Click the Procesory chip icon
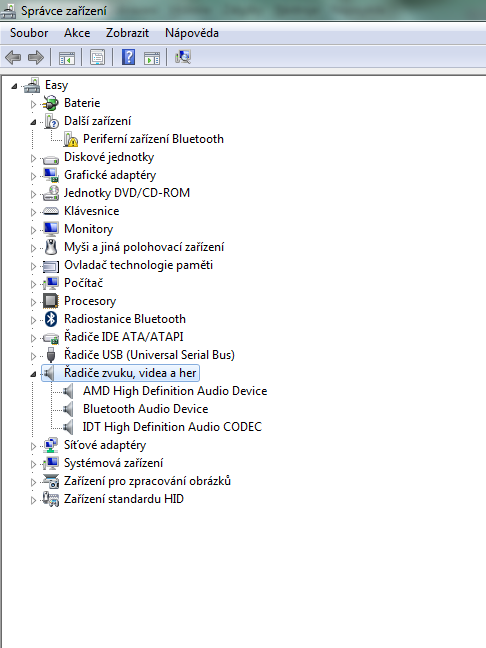Viewport: 486px width, 648px height. [51, 301]
